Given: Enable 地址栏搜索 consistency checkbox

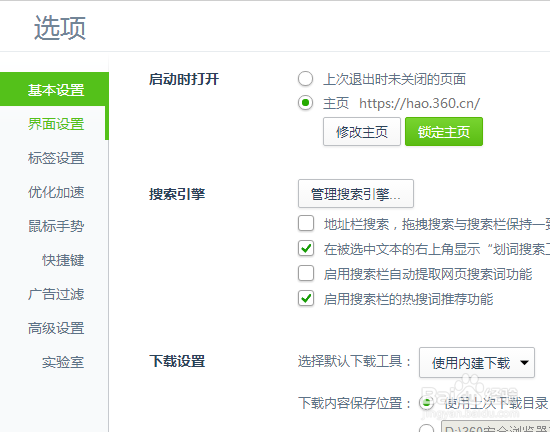Looking at the screenshot, I should coord(306,223).
